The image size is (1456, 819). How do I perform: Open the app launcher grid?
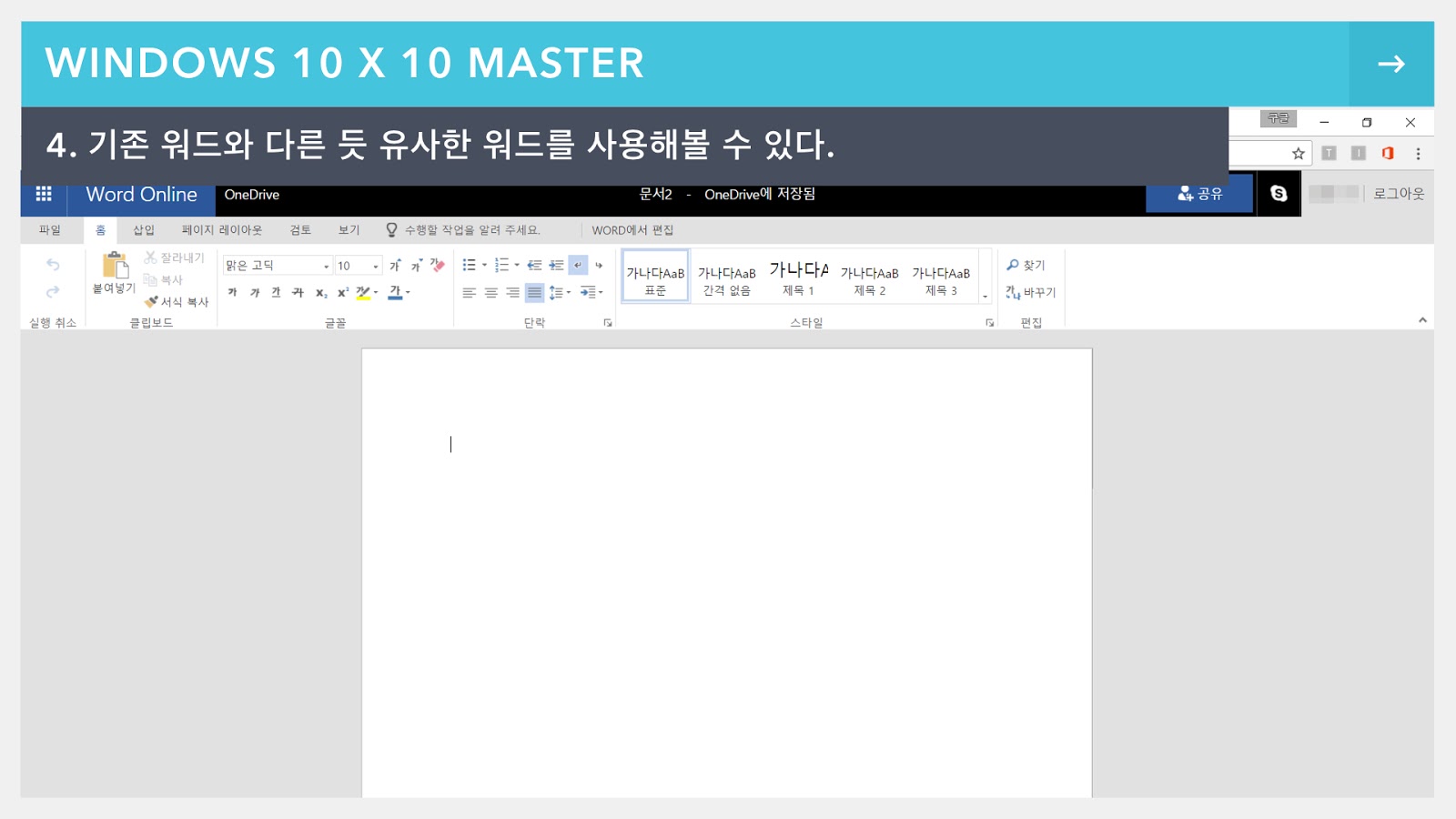[43, 194]
